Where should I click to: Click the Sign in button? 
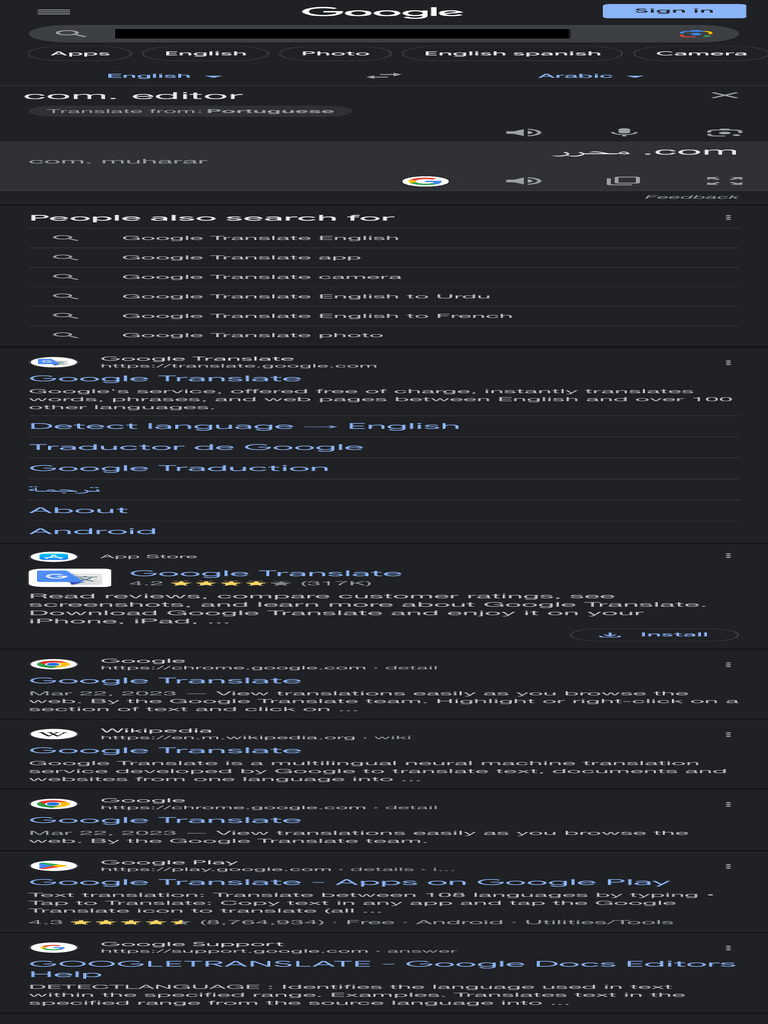coord(674,11)
